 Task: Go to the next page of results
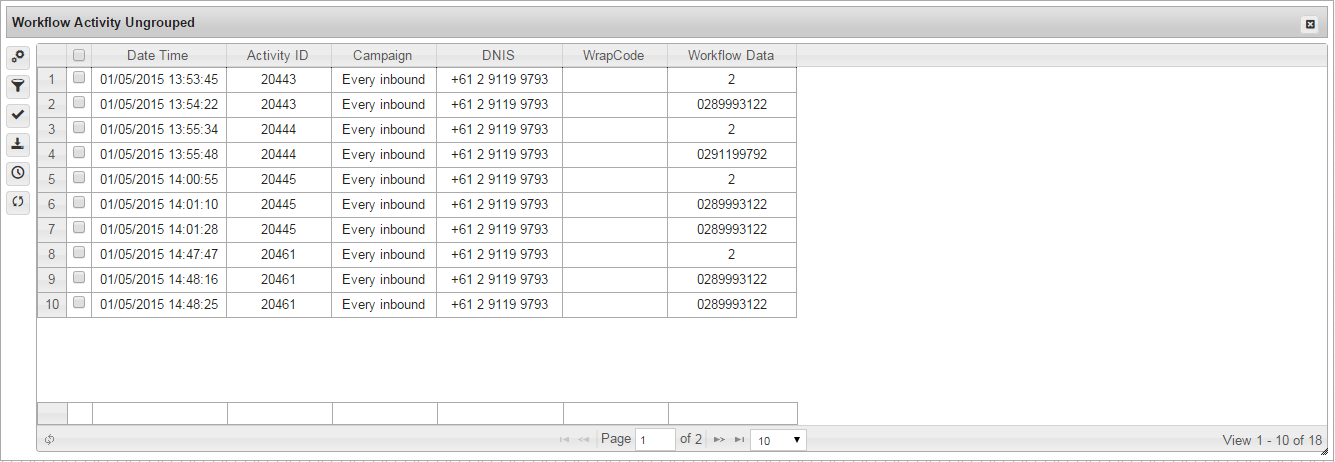pos(719,440)
